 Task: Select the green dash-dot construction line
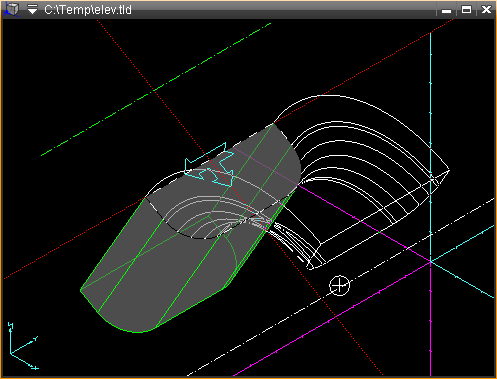156,89
